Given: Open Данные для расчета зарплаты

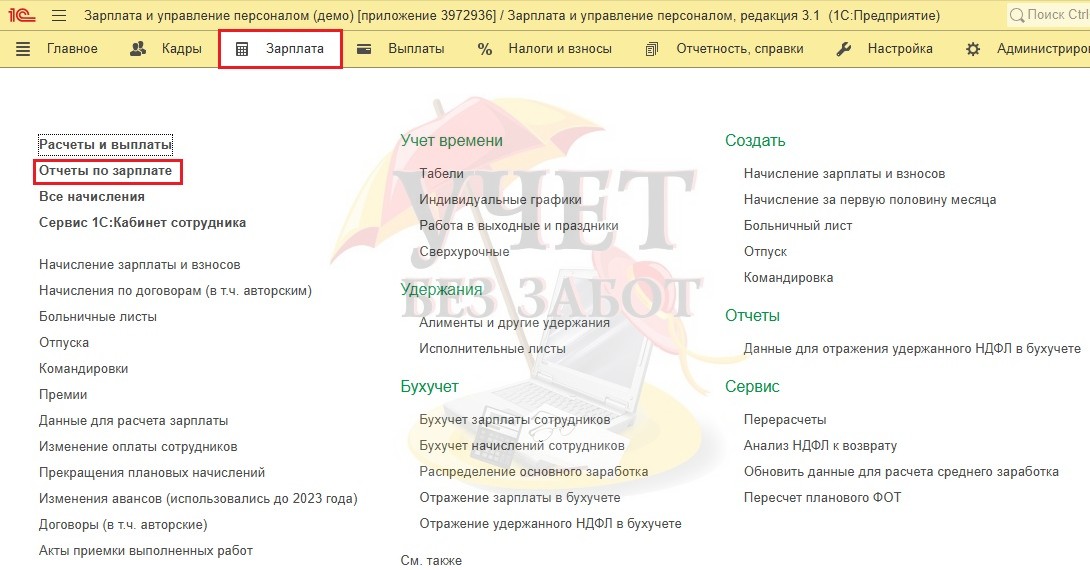Looking at the screenshot, I should (x=133, y=421).
